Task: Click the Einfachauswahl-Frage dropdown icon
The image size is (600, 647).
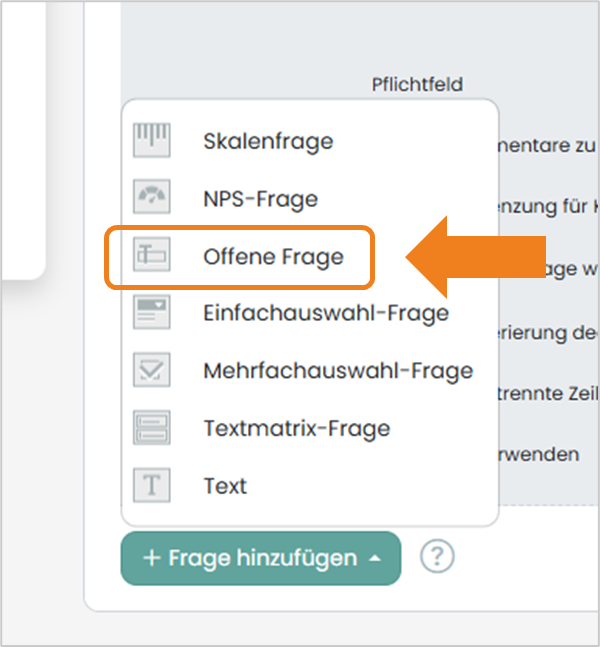Action: tap(151, 312)
